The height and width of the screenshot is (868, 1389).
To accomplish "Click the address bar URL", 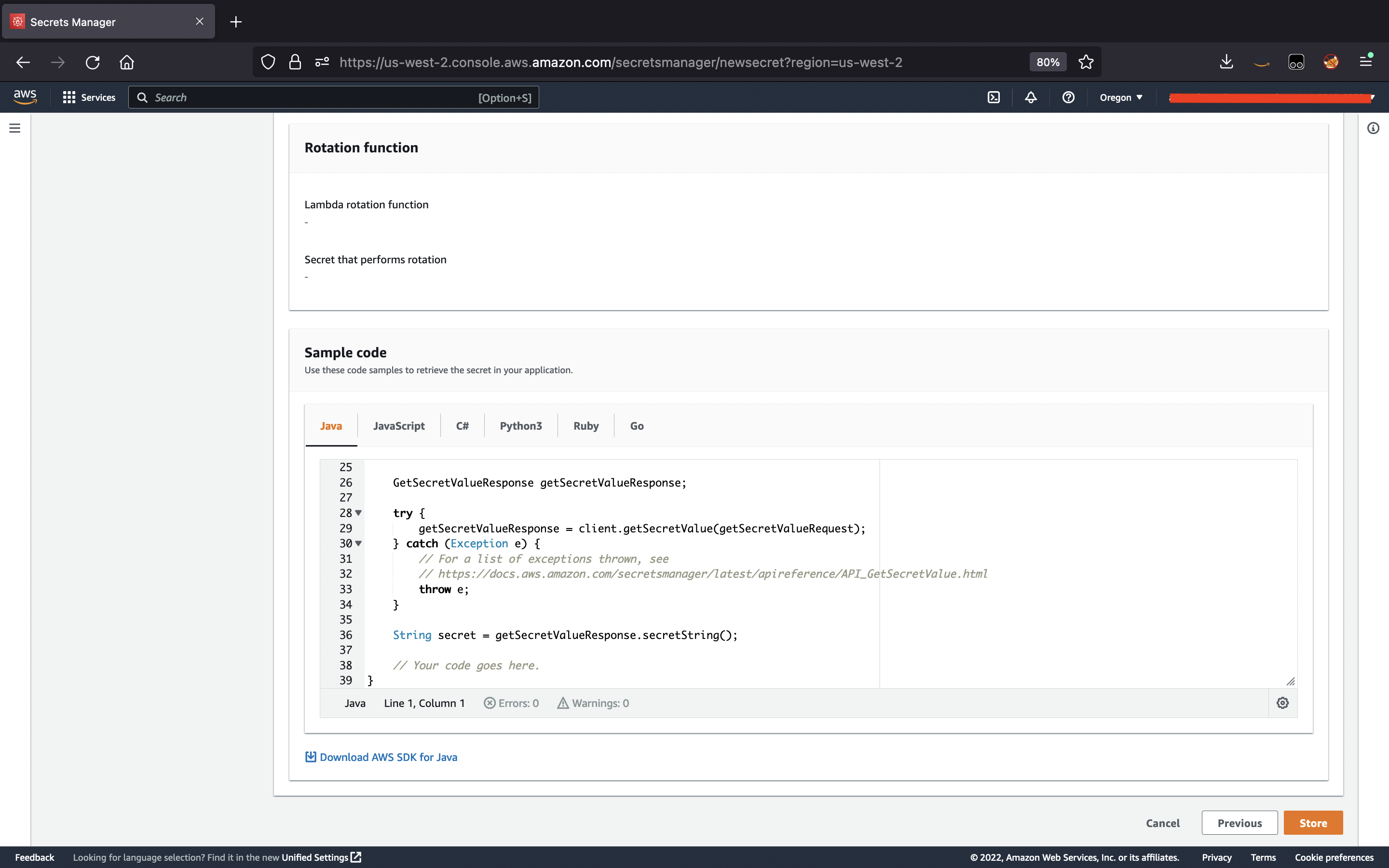I will tap(620, 62).
